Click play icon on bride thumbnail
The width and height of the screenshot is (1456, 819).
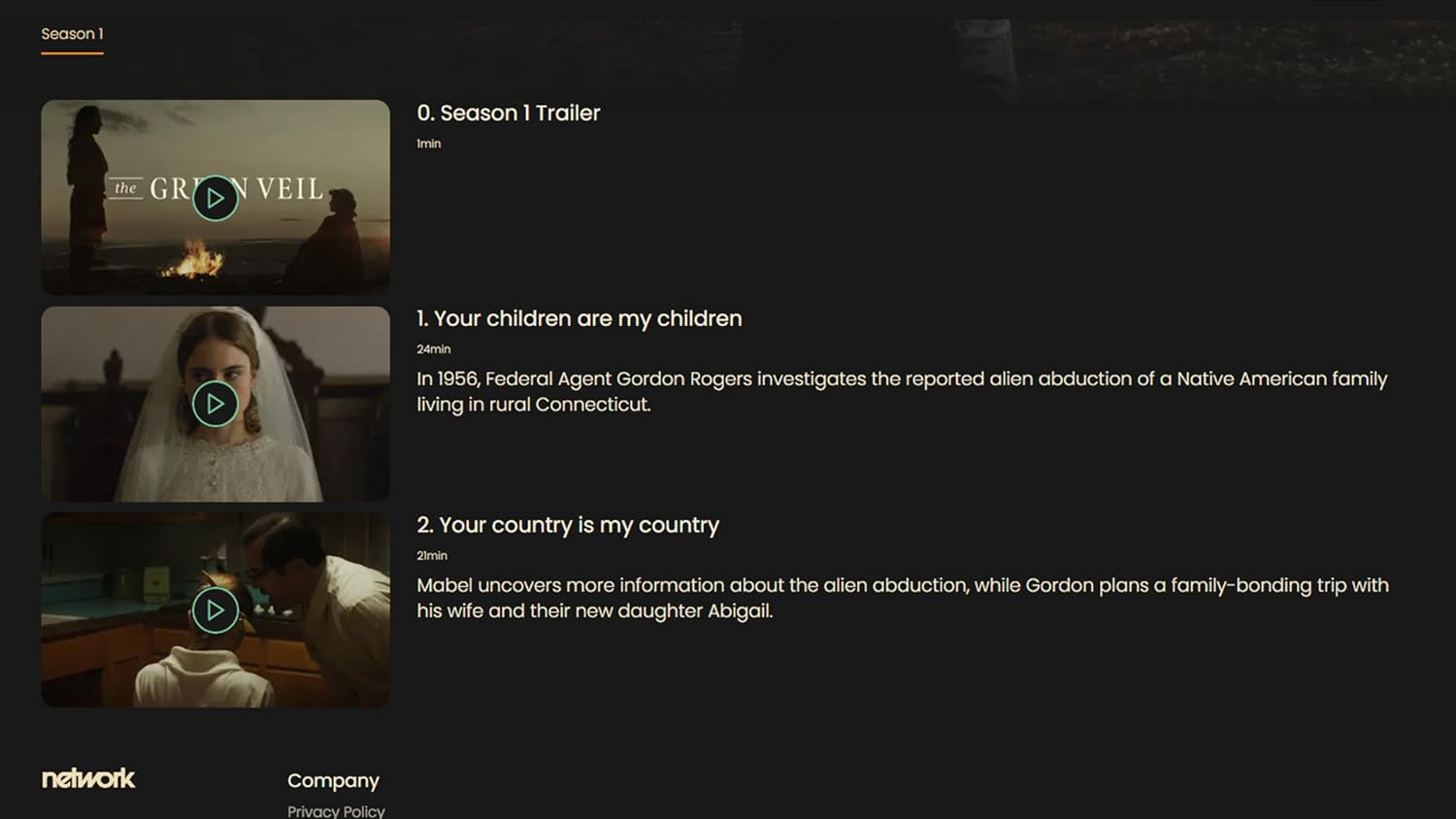click(215, 404)
